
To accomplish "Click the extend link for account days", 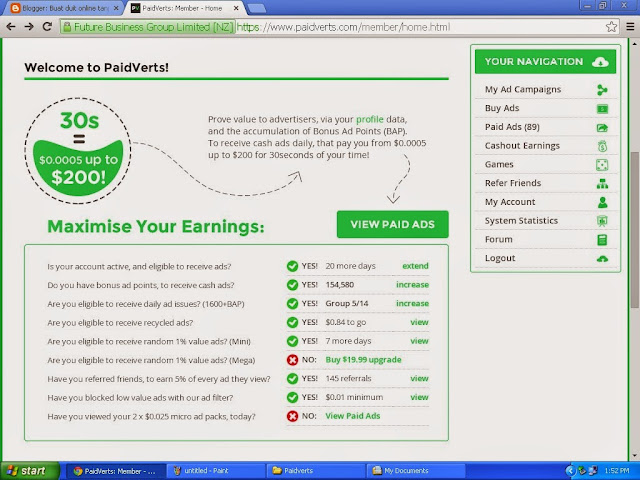I will 415,266.
